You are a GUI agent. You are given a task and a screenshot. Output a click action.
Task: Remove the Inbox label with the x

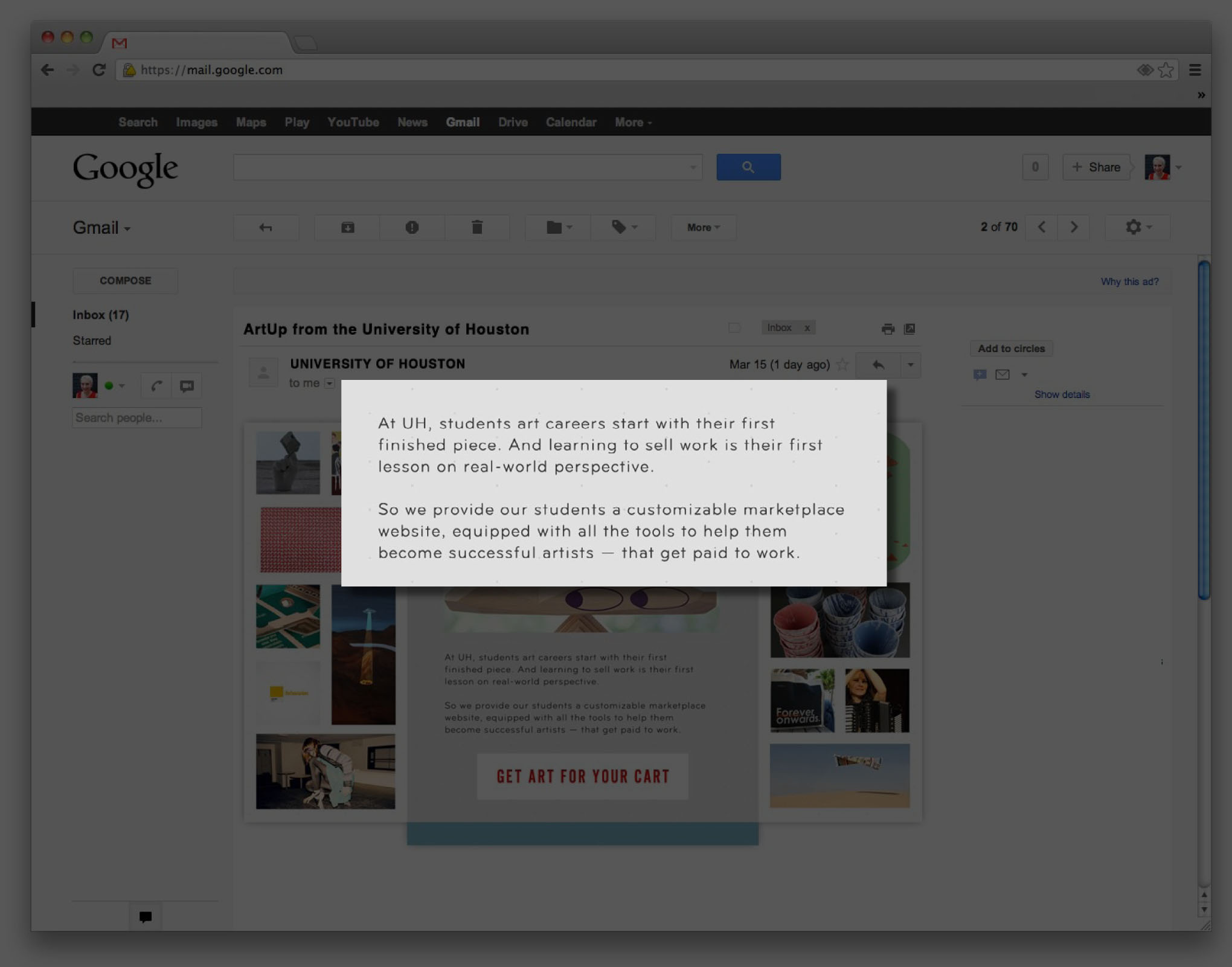[x=807, y=328]
